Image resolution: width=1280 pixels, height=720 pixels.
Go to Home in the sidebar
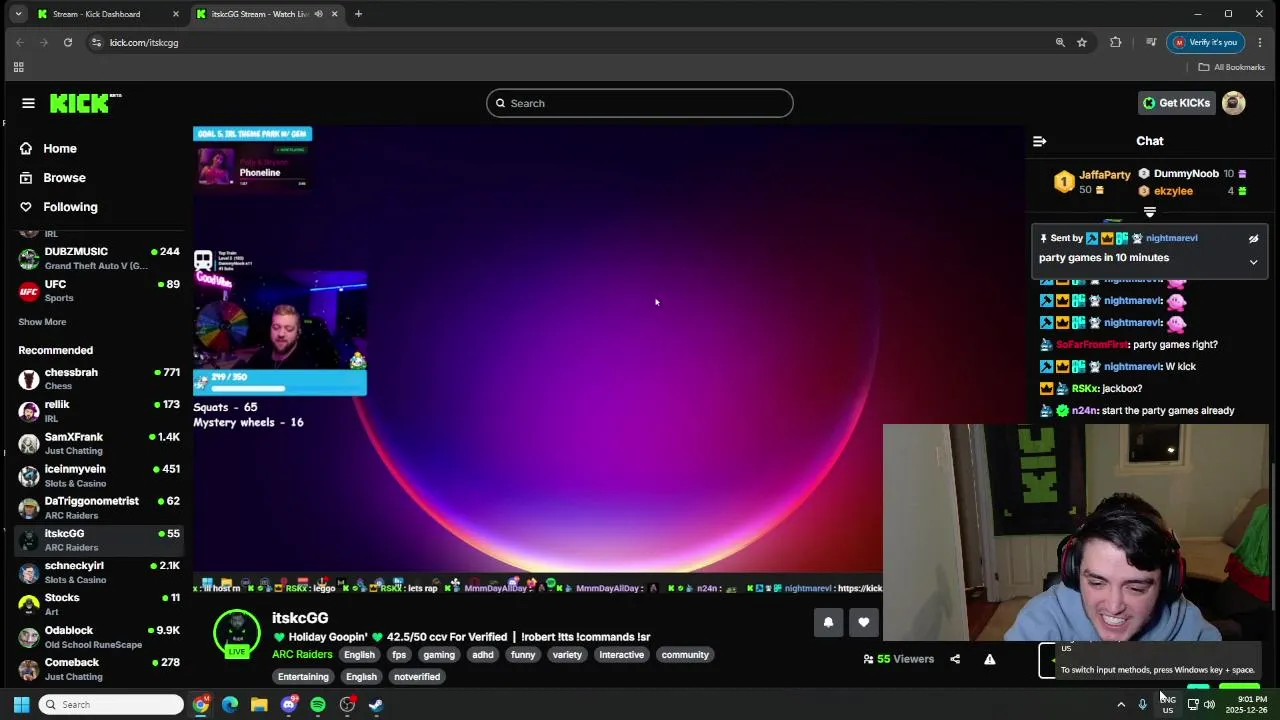coord(60,148)
